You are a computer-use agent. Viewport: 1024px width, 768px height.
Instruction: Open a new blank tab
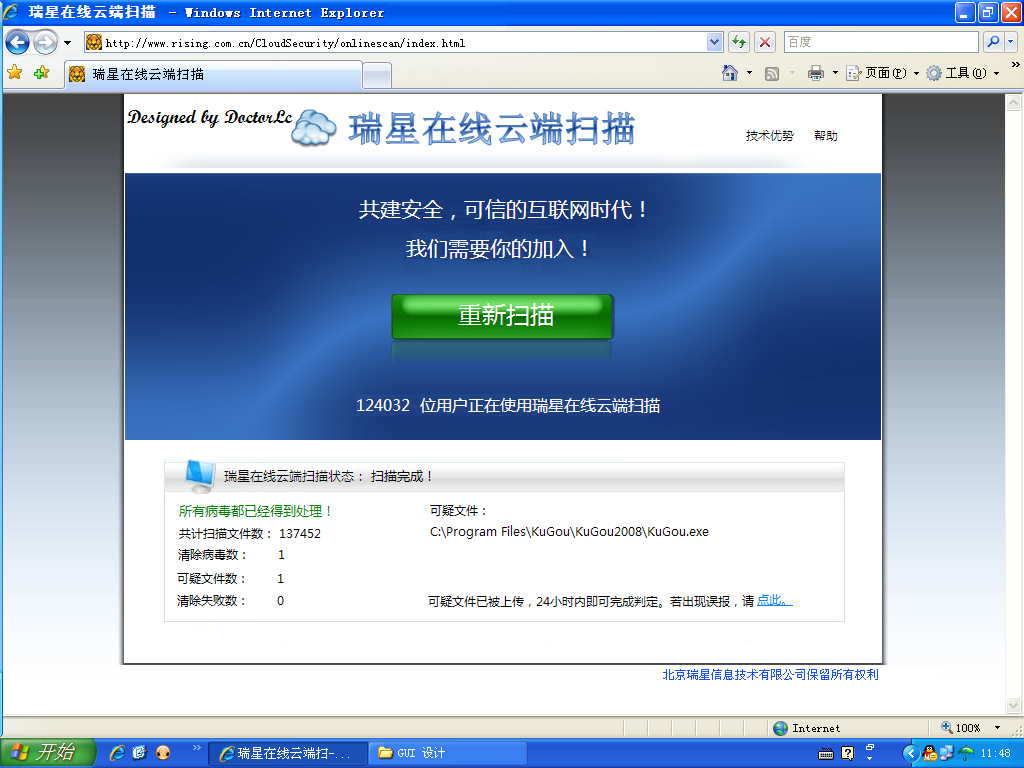(x=377, y=76)
